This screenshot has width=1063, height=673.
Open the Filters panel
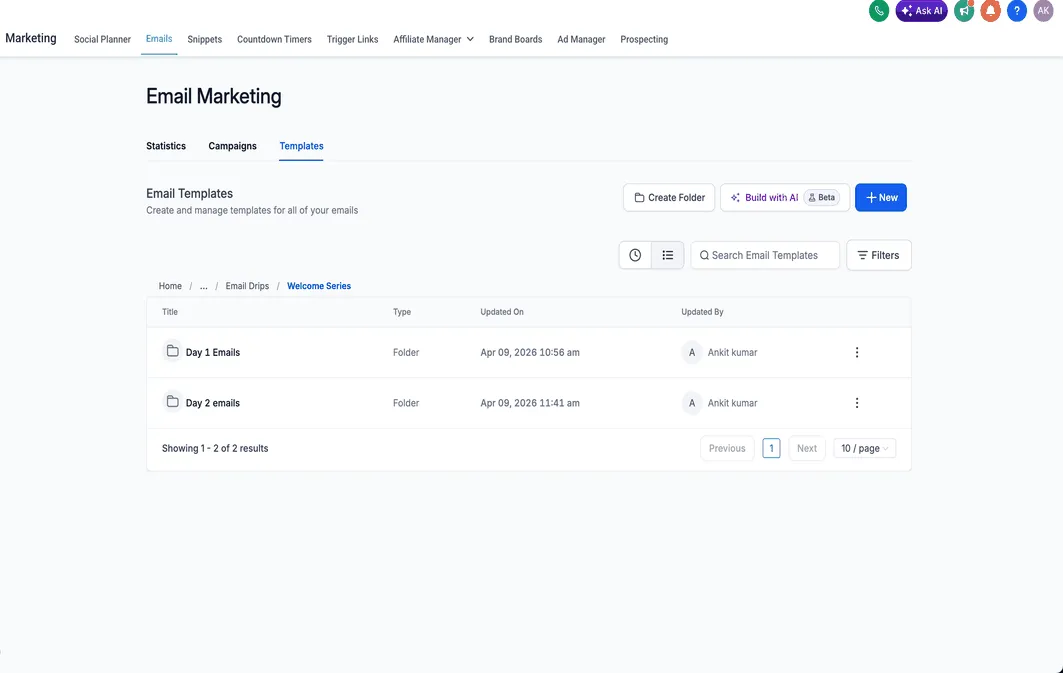click(x=878, y=255)
